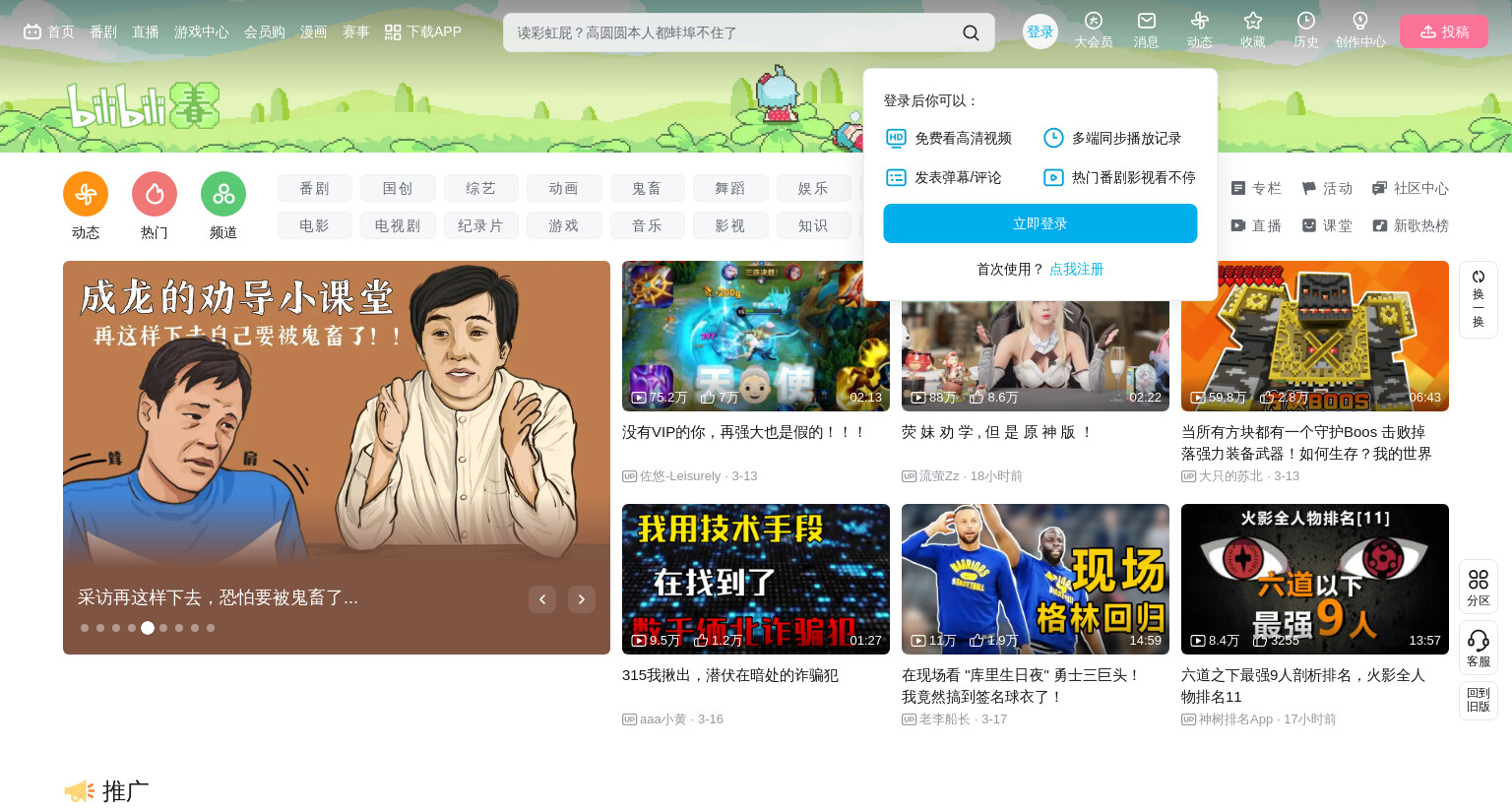Viewport: 1512px width, 811px height.
Task: Open 课堂 icon link
Action: (x=1327, y=225)
